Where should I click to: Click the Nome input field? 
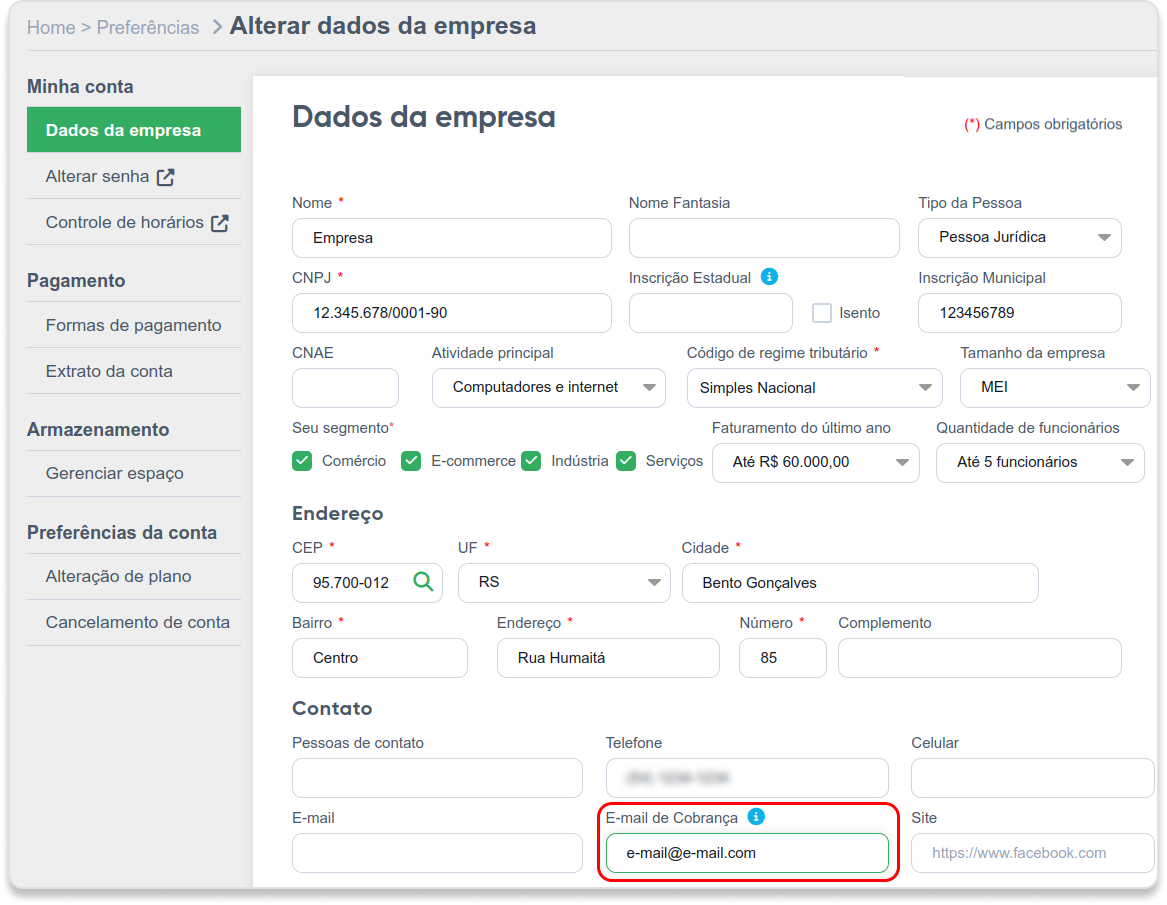(x=452, y=238)
